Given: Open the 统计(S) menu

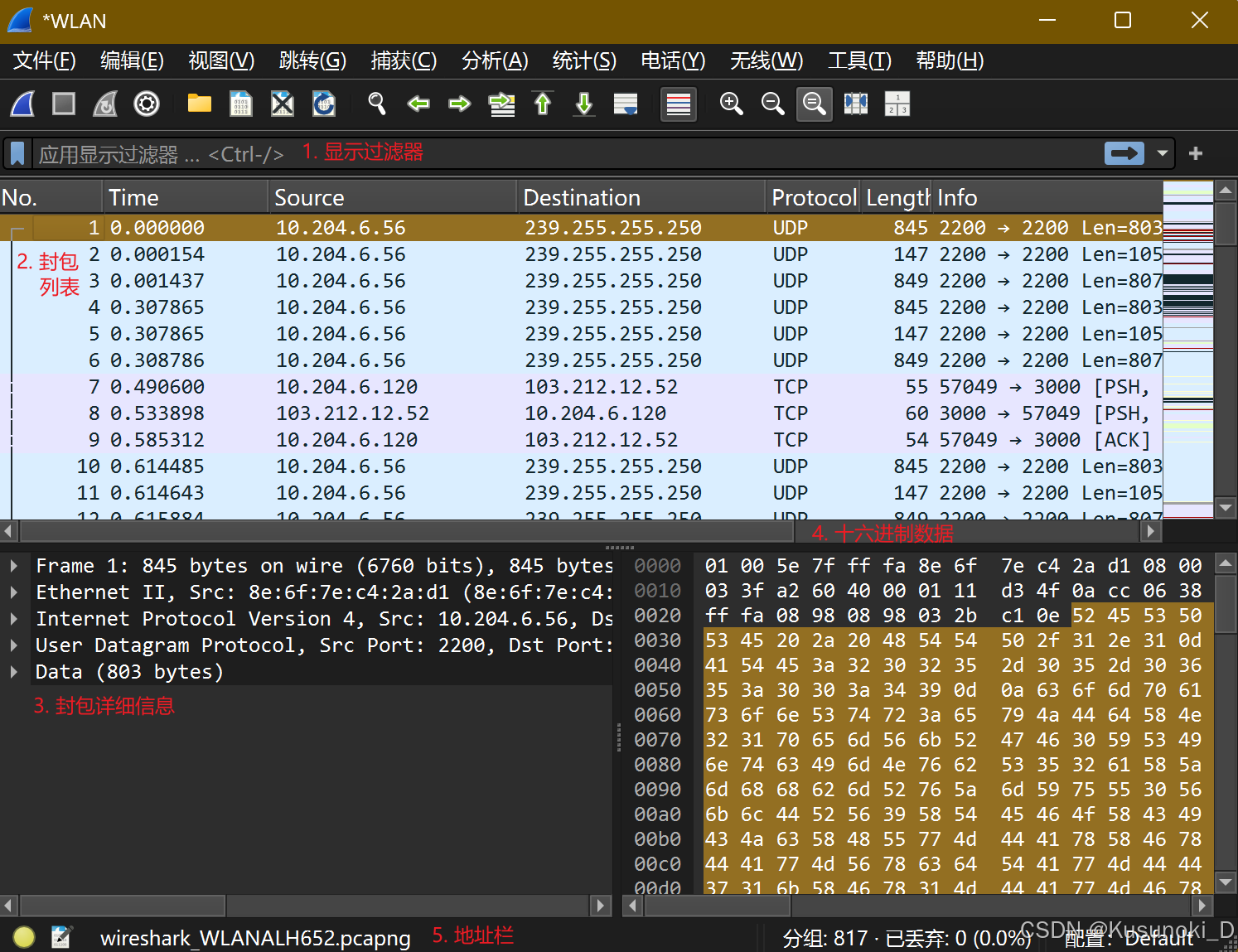Looking at the screenshot, I should click(584, 60).
